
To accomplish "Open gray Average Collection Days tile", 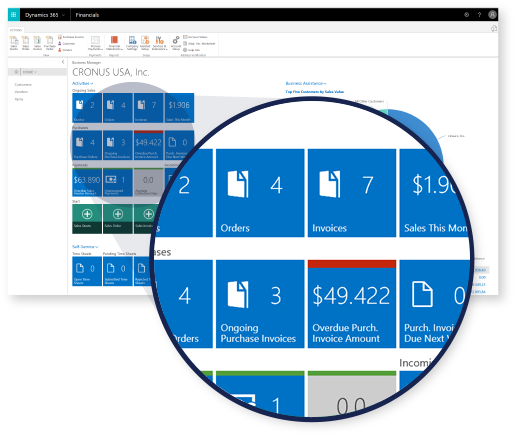I will click(x=148, y=182).
